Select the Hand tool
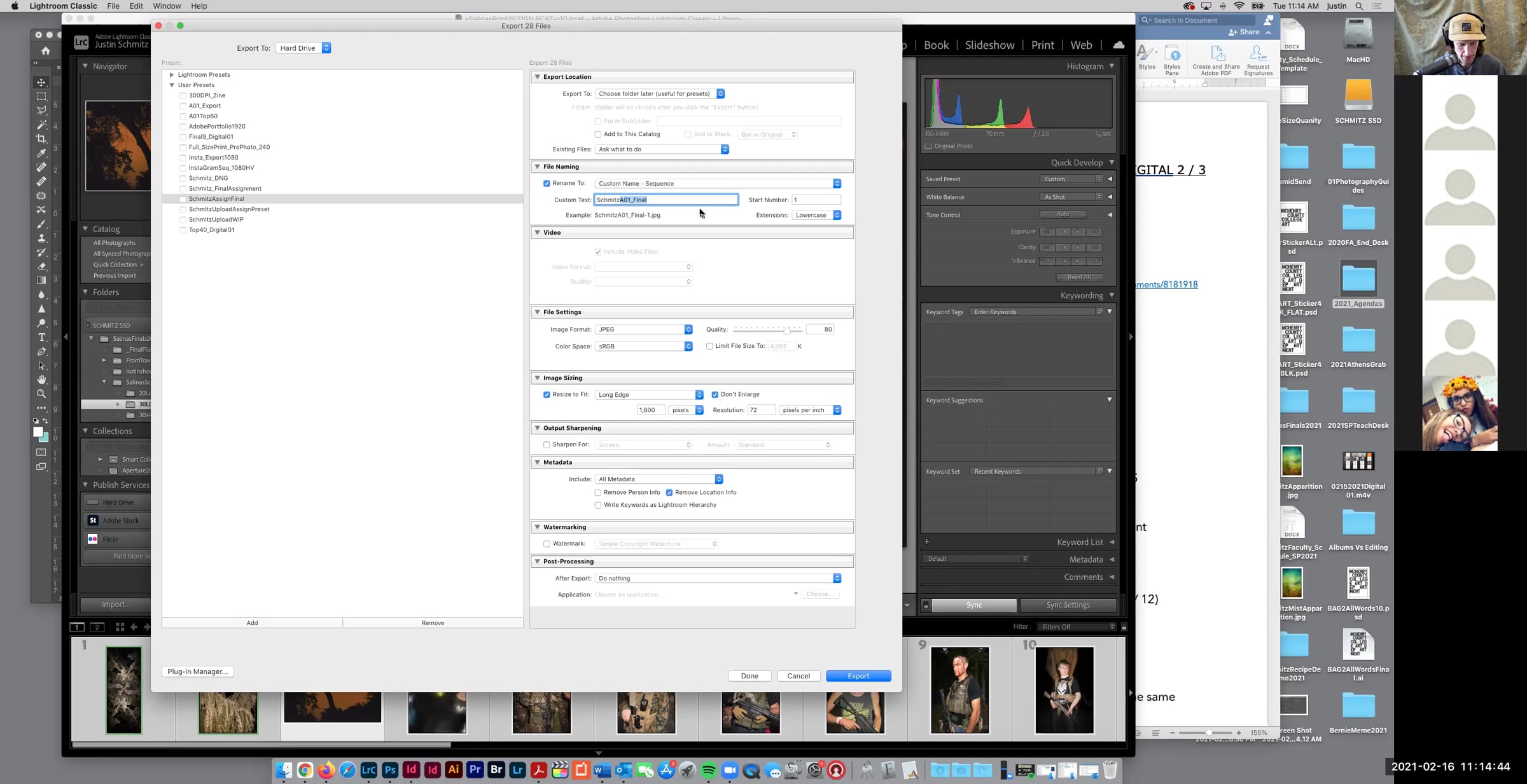Image resolution: width=1527 pixels, height=784 pixels. coord(41,380)
